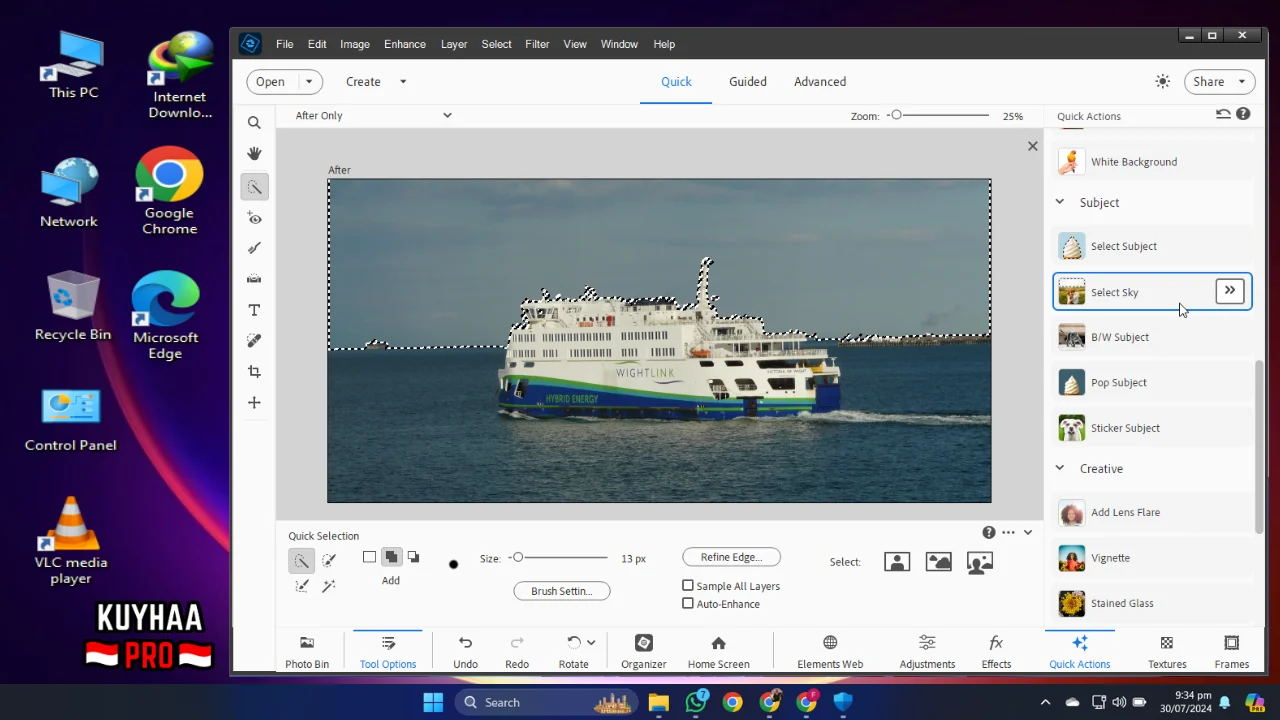Image resolution: width=1280 pixels, height=720 pixels.
Task: Expand Select Sky options arrow
Action: (1230, 291)
